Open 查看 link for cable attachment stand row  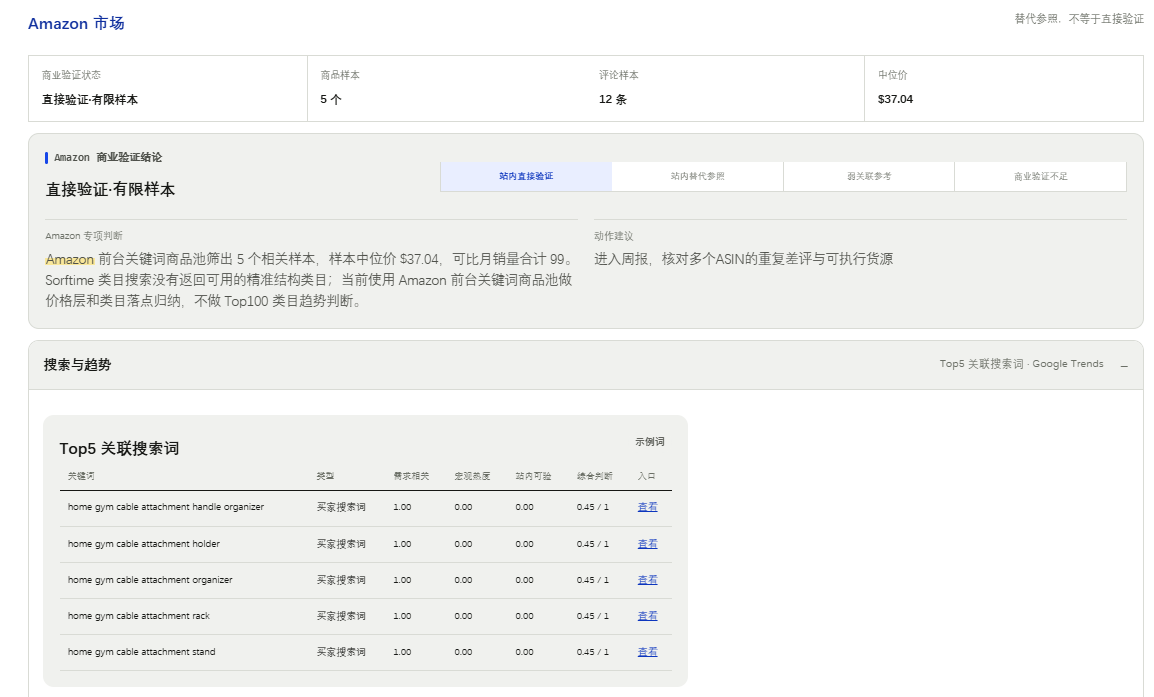(647, 652)
